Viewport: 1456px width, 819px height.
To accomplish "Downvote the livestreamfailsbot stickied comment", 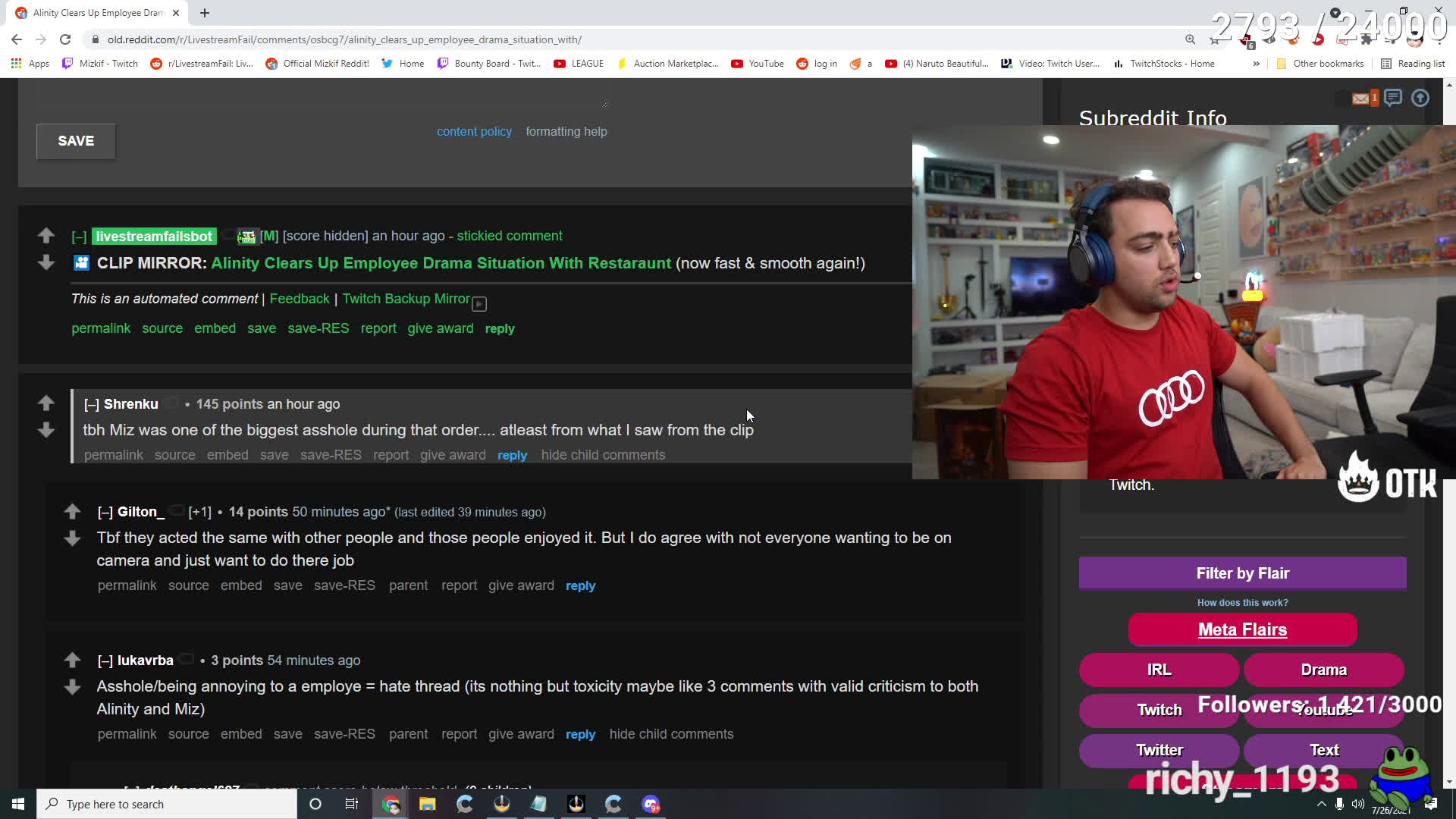I will (46, 263).
